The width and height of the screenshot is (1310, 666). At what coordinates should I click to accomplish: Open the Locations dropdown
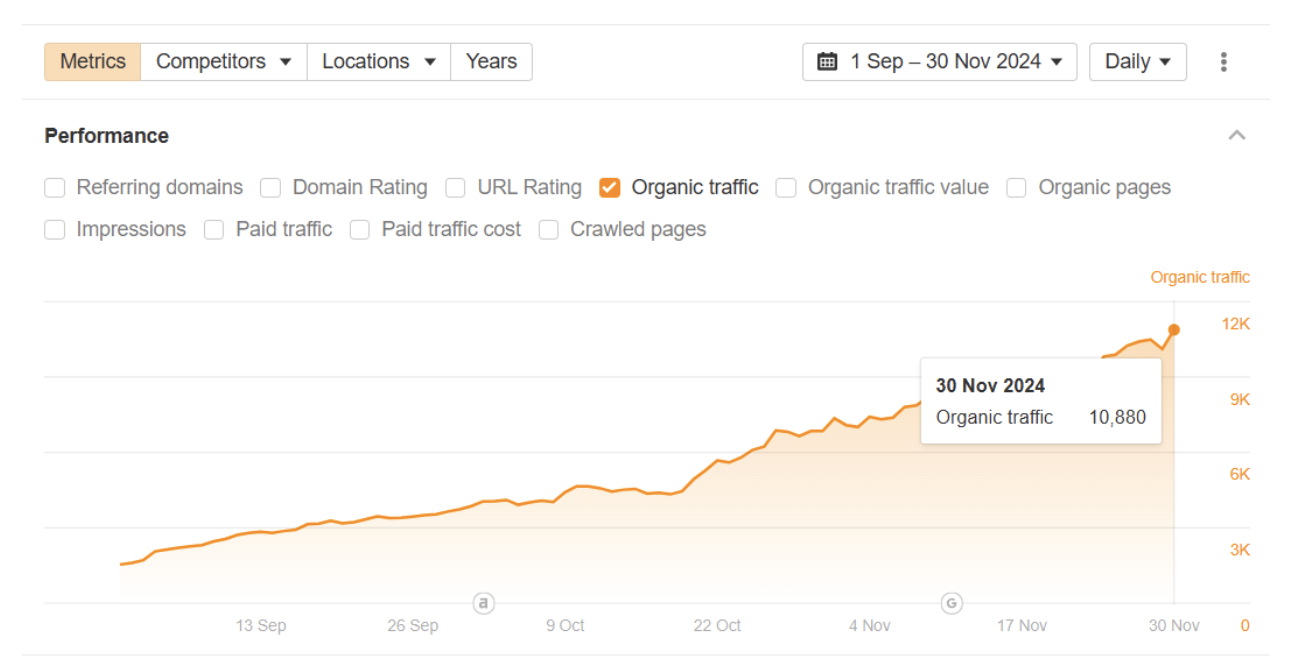pos(379,62)
